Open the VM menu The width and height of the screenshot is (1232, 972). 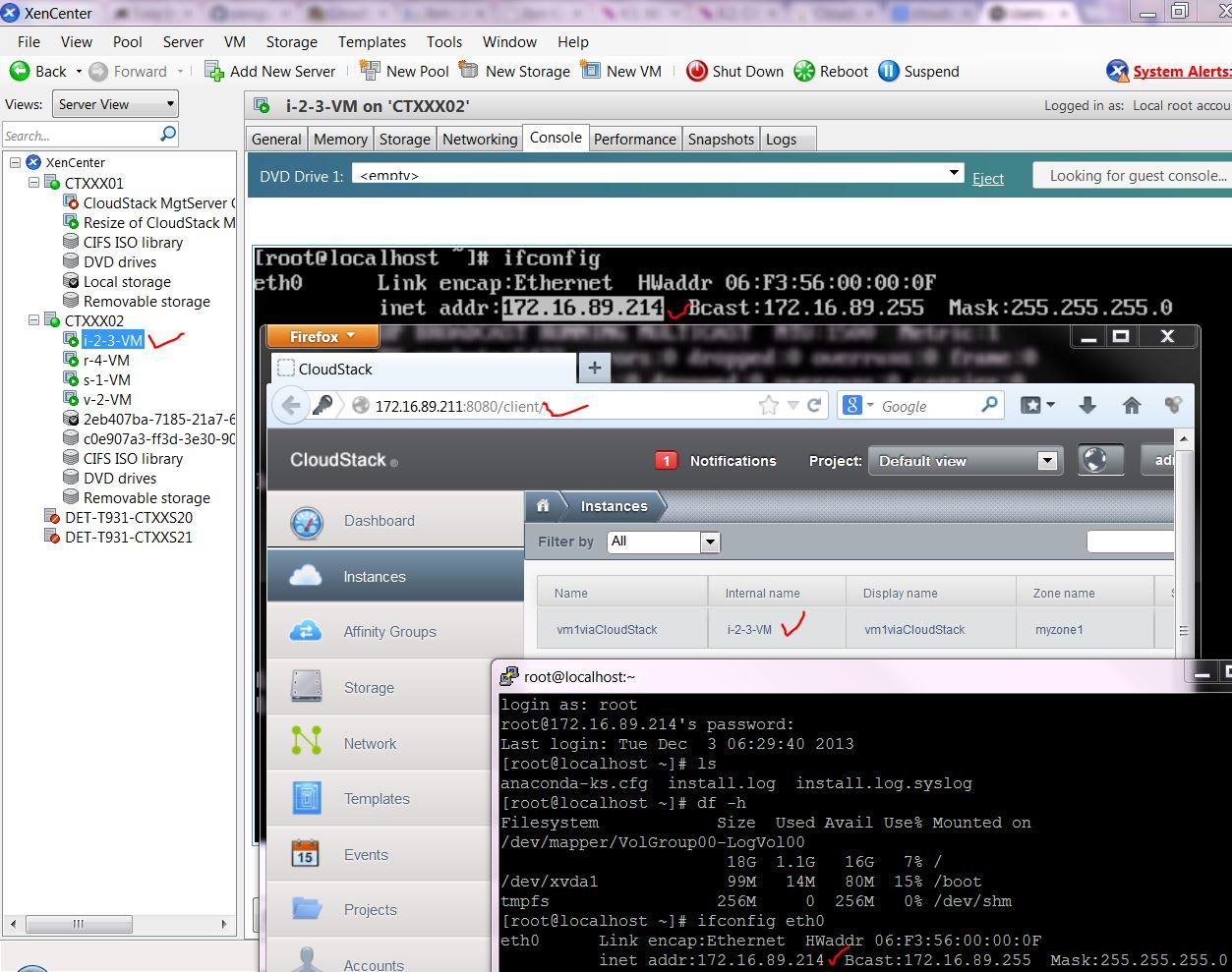234,41
